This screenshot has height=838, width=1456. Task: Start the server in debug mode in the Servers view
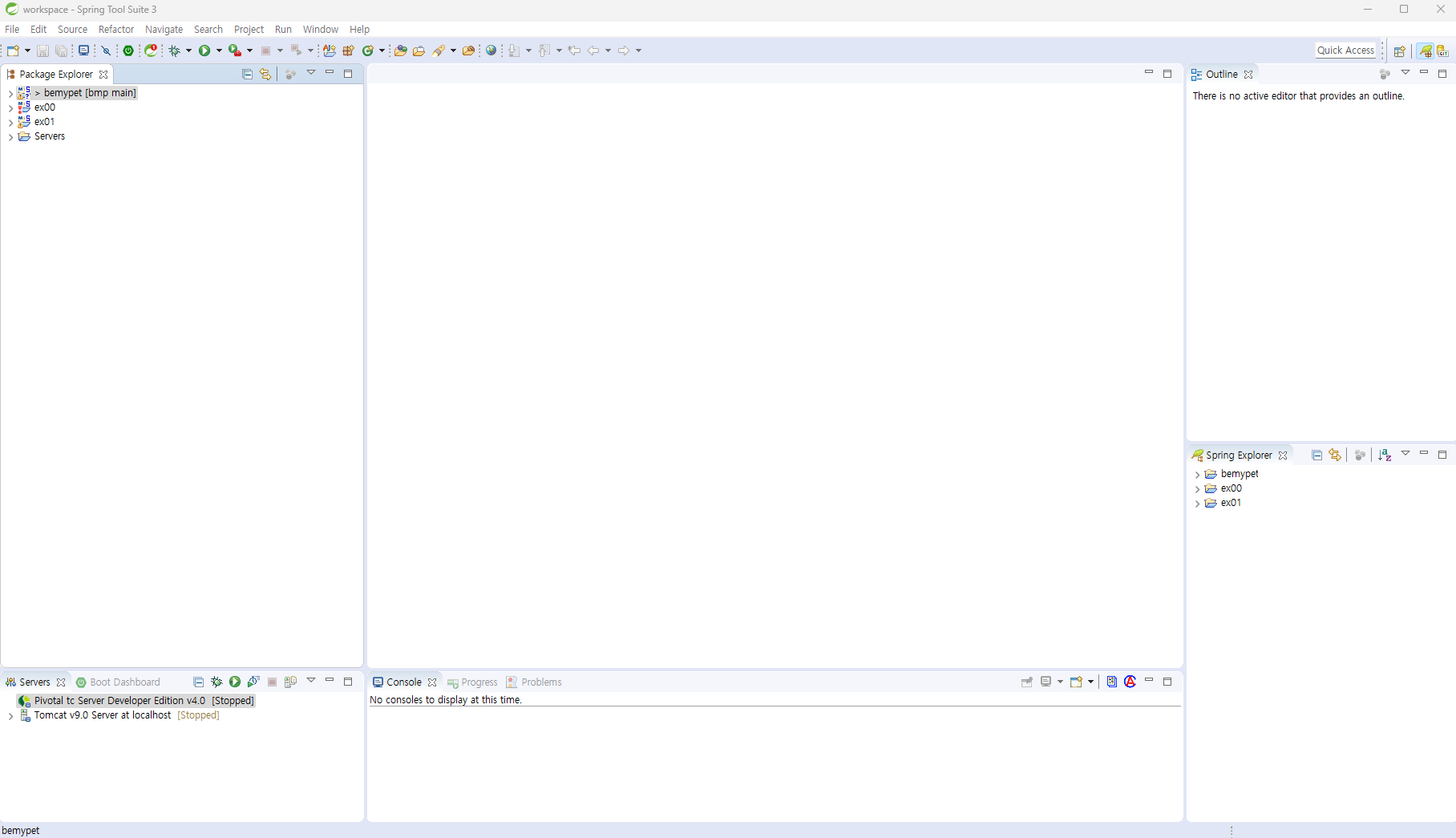[216, 682]
